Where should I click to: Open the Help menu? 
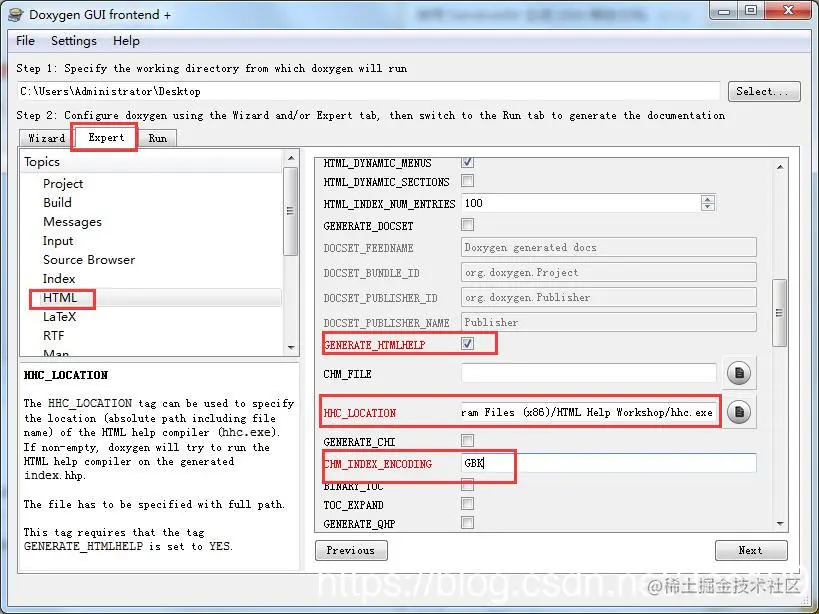[x=126, y=41]
